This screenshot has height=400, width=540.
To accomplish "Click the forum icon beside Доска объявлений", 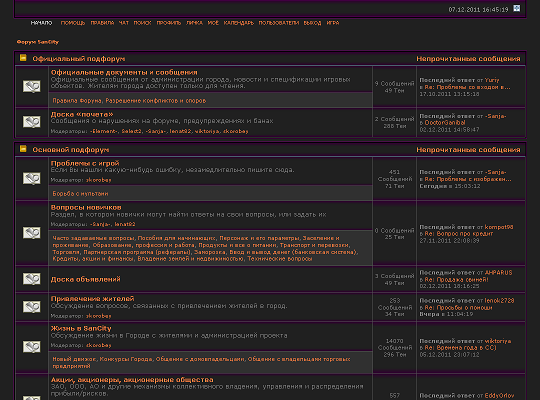I will point(32,279).
